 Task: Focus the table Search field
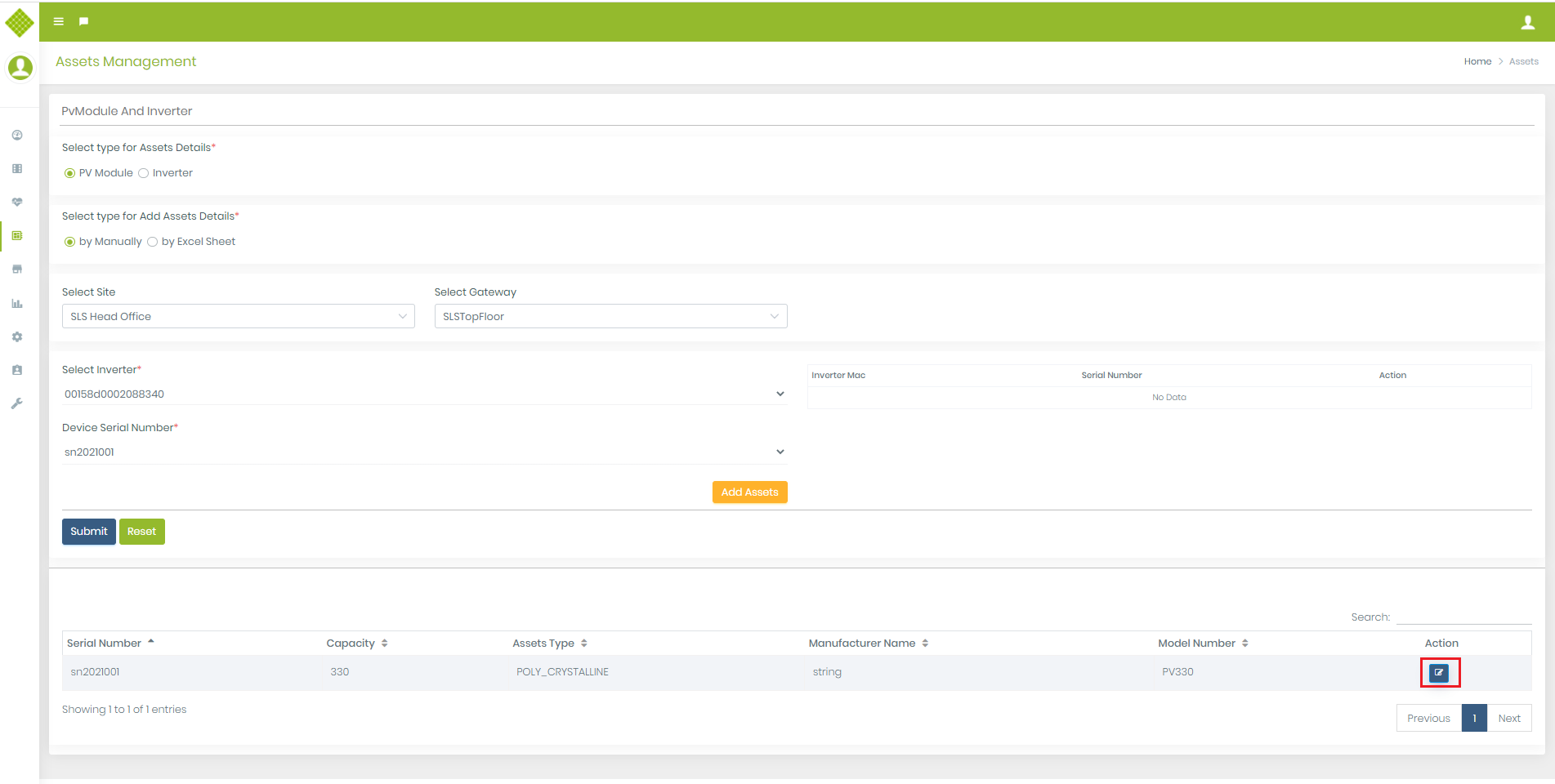[1463, 617]
